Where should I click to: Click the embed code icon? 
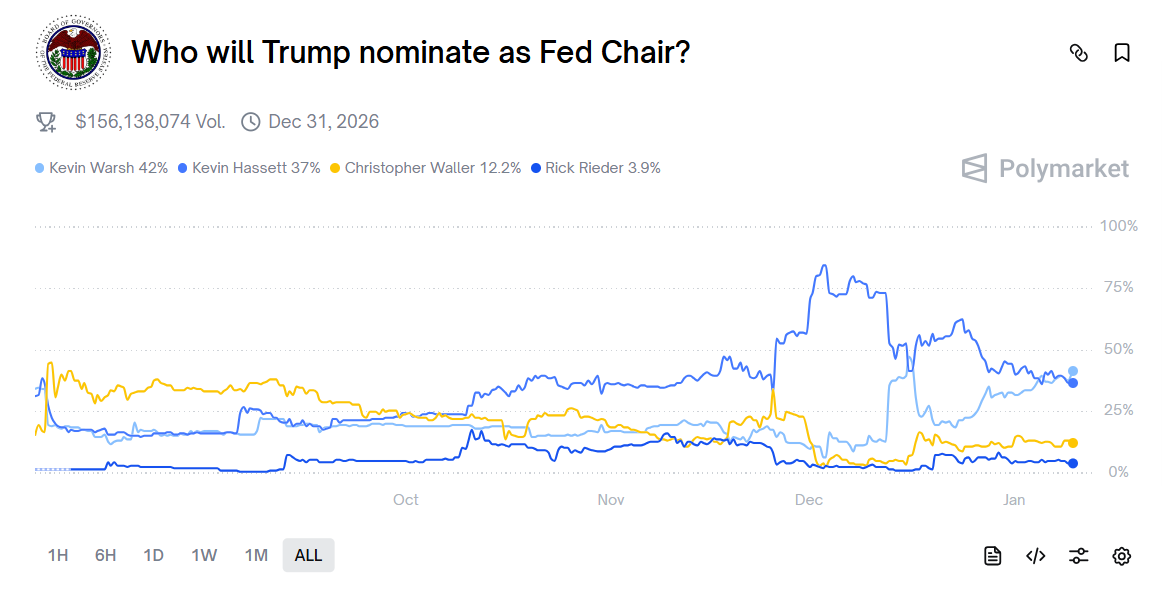click(x=1035, y=555)
